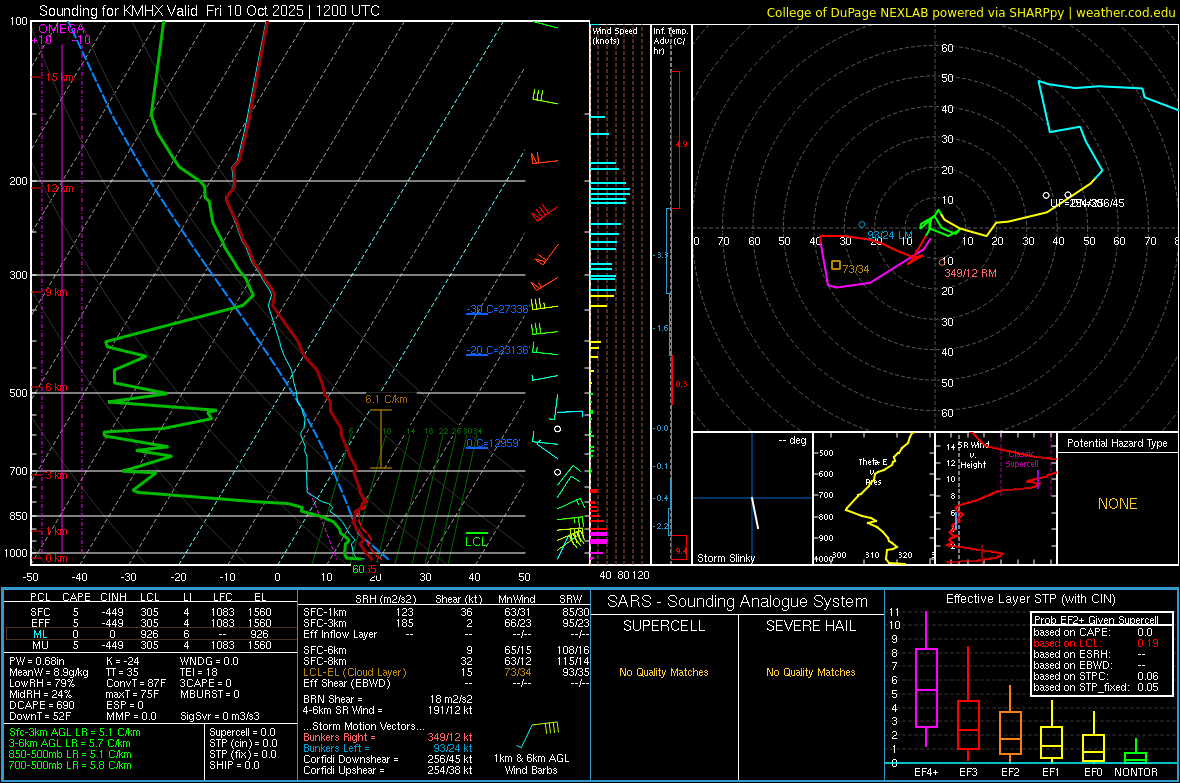Click the Prob EF2+ Given Supercell header
The image size is (1180, 783).
[x=1096, y=620]
